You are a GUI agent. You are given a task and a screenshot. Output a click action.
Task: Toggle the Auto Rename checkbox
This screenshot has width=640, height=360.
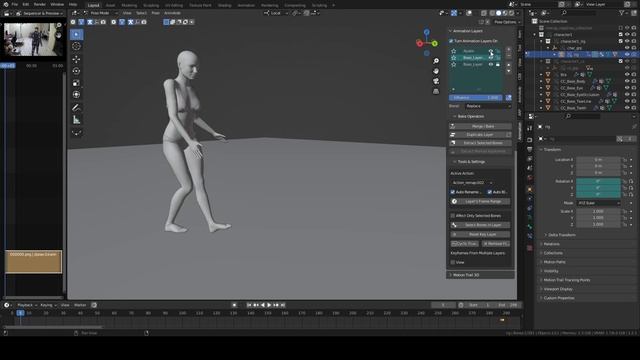point(453,192)
